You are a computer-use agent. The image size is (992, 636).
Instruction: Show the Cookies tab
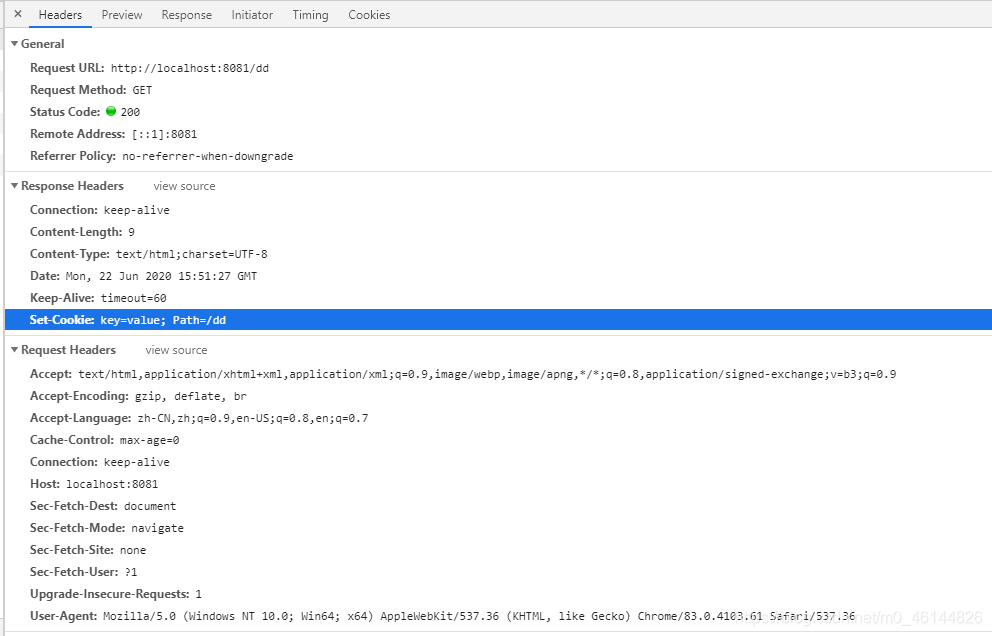369,15
